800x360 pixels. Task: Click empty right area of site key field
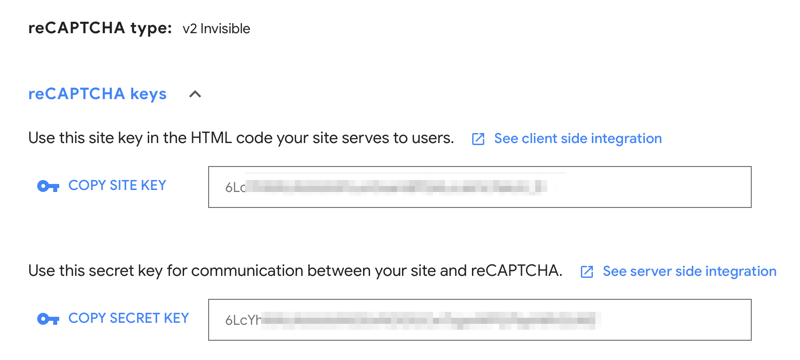(x=648, y=187)
